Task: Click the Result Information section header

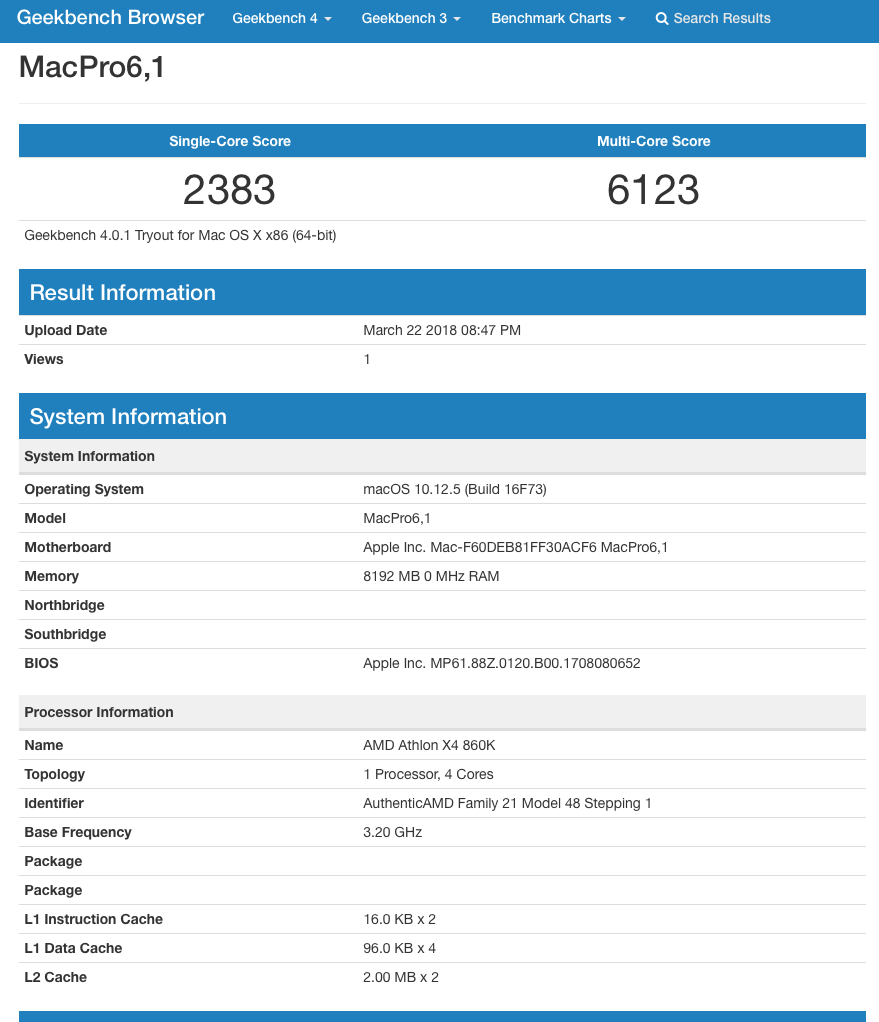Action: click(x=442, y=292)
